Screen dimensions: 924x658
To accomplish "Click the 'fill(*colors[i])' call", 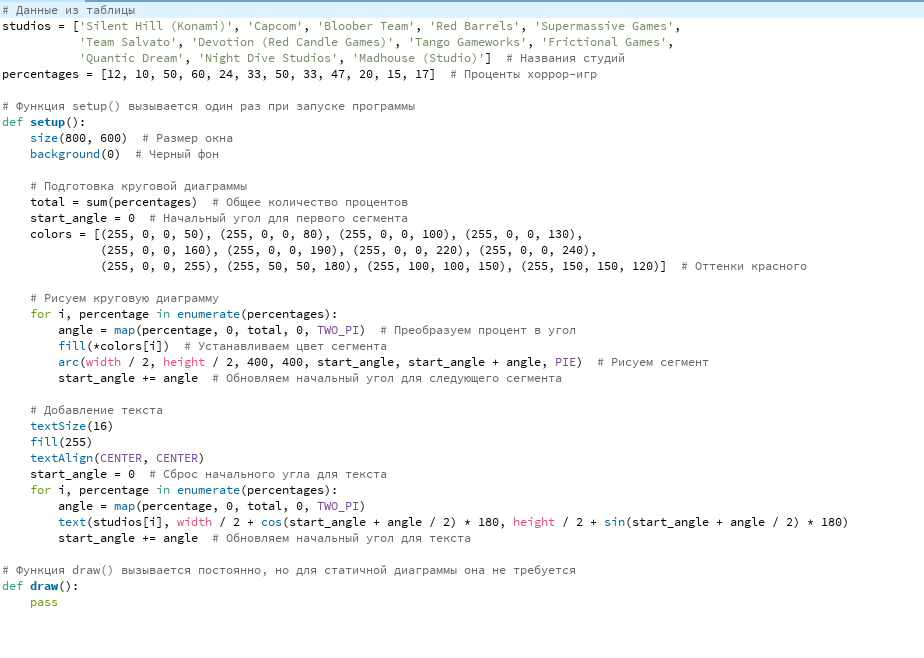I will click(x=114, y=346).
